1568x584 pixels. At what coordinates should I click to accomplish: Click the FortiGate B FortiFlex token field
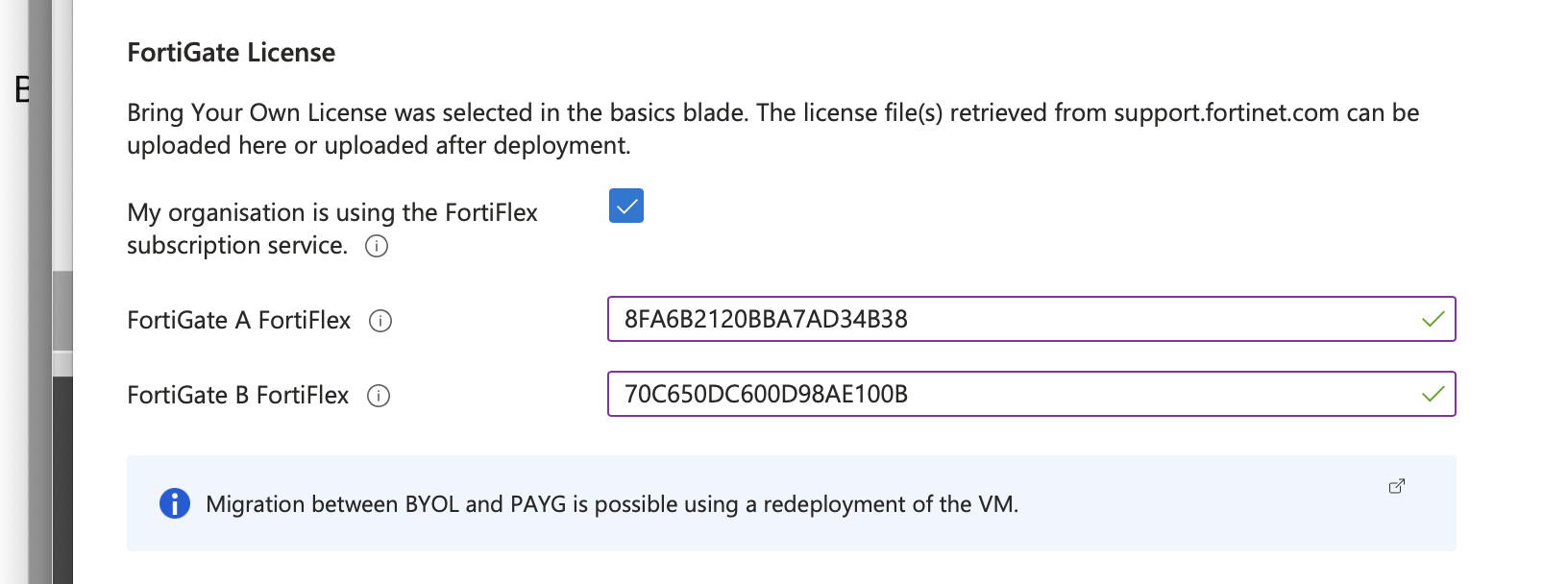coord(1031,394)
